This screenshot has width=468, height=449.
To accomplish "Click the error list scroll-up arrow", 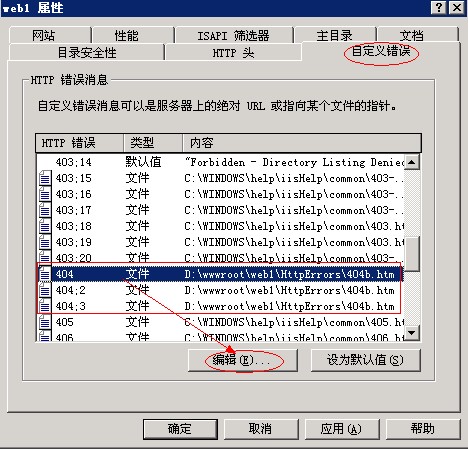I will pos(412,162).
